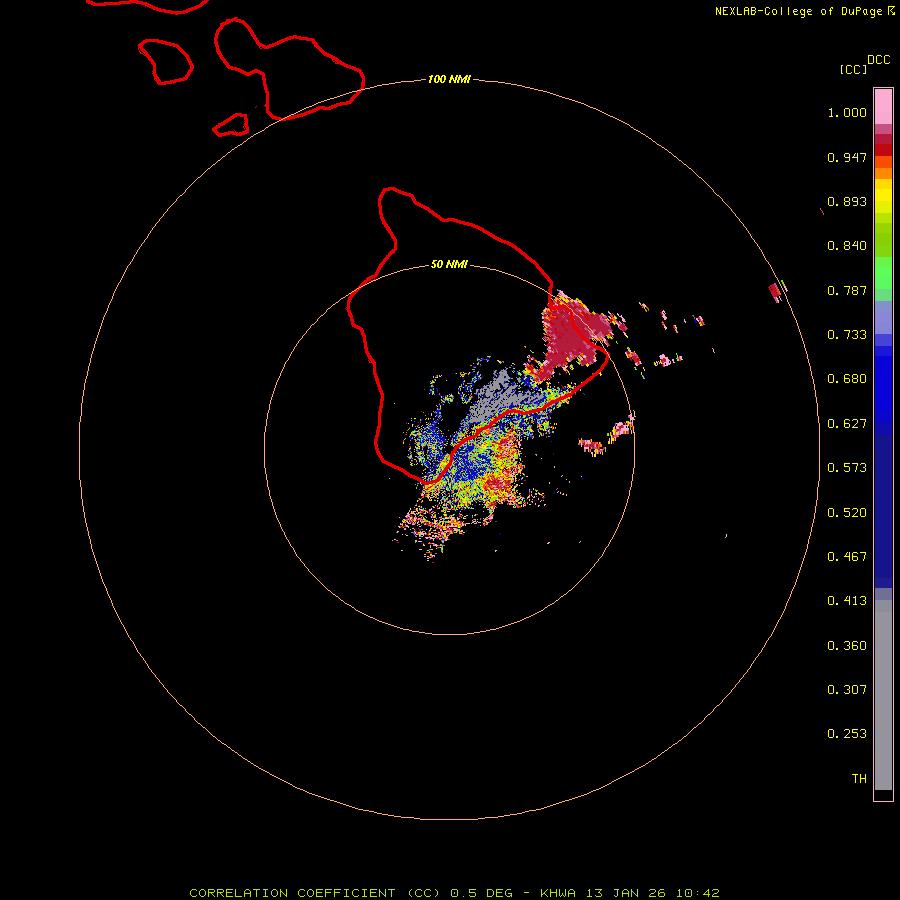Select the 0.680 legend value
This screenshot has width=900, height=900.
coord(847,379)
